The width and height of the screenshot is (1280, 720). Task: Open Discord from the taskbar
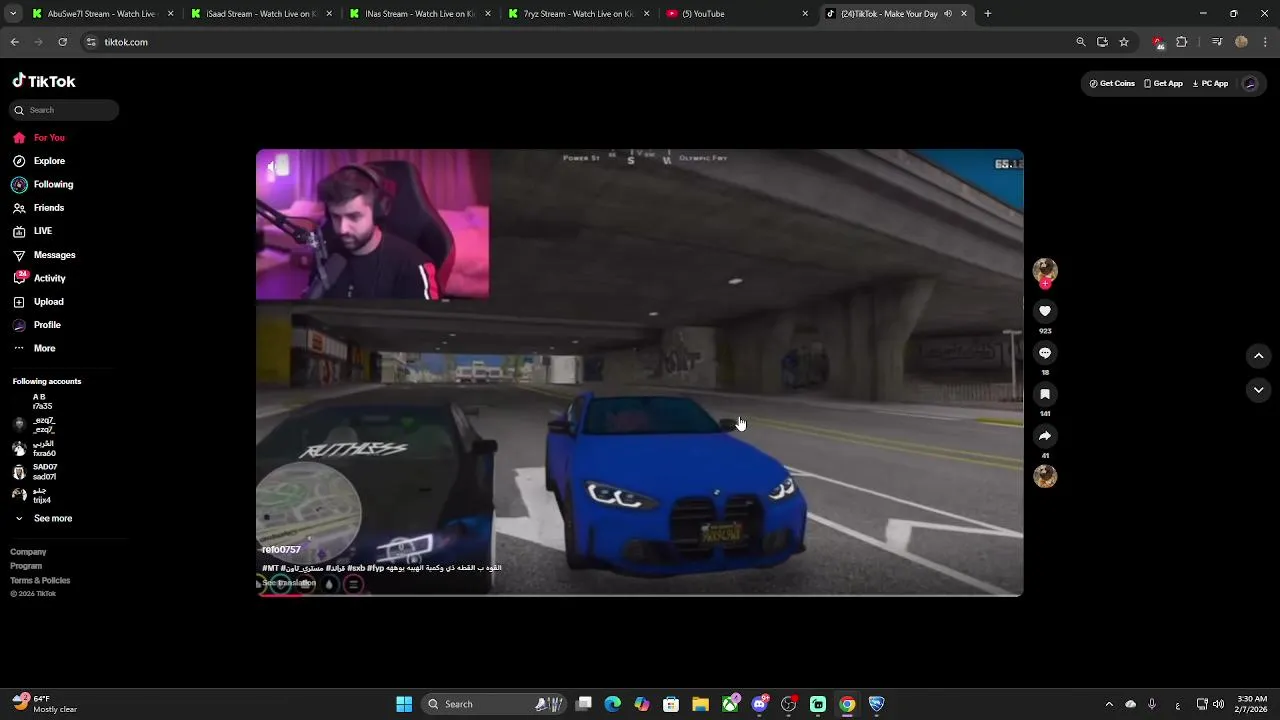click(x=759, y=704)
